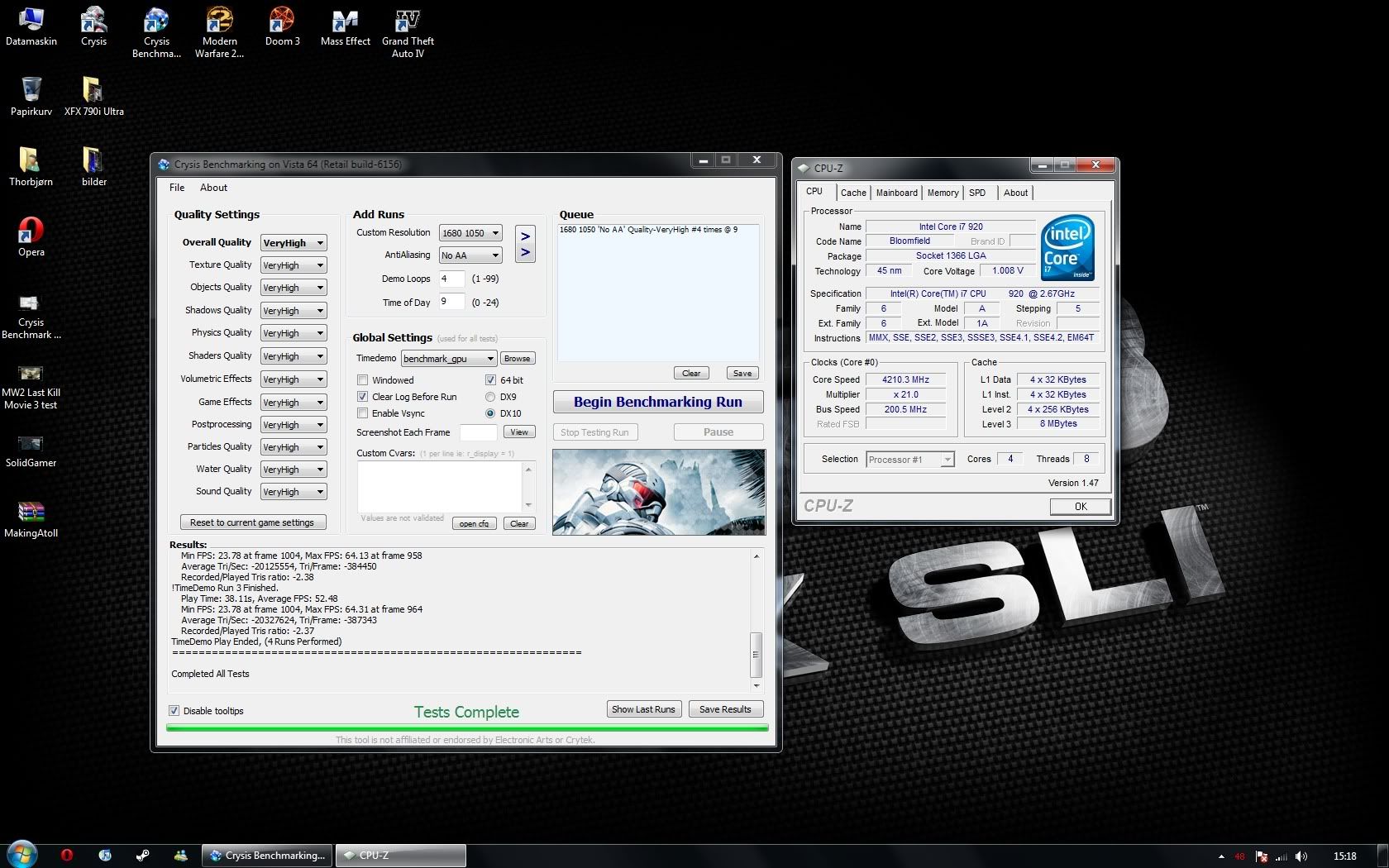Select the Mass Effect desktop icon
The width and height of the screenshot is (1389, 868).
point(345,26)
